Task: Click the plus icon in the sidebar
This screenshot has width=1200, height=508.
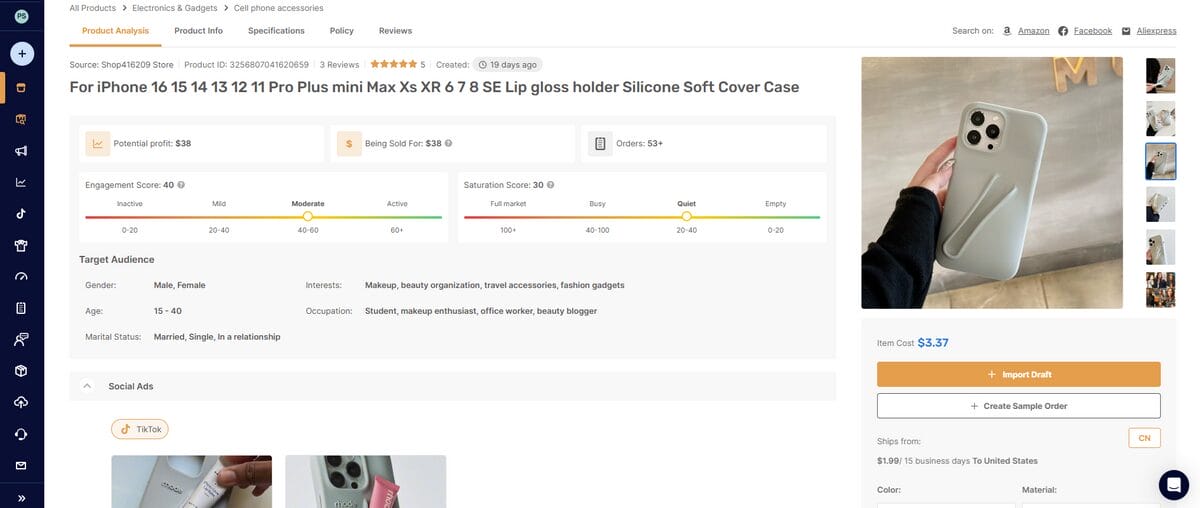Action: (x=21, y=53)
